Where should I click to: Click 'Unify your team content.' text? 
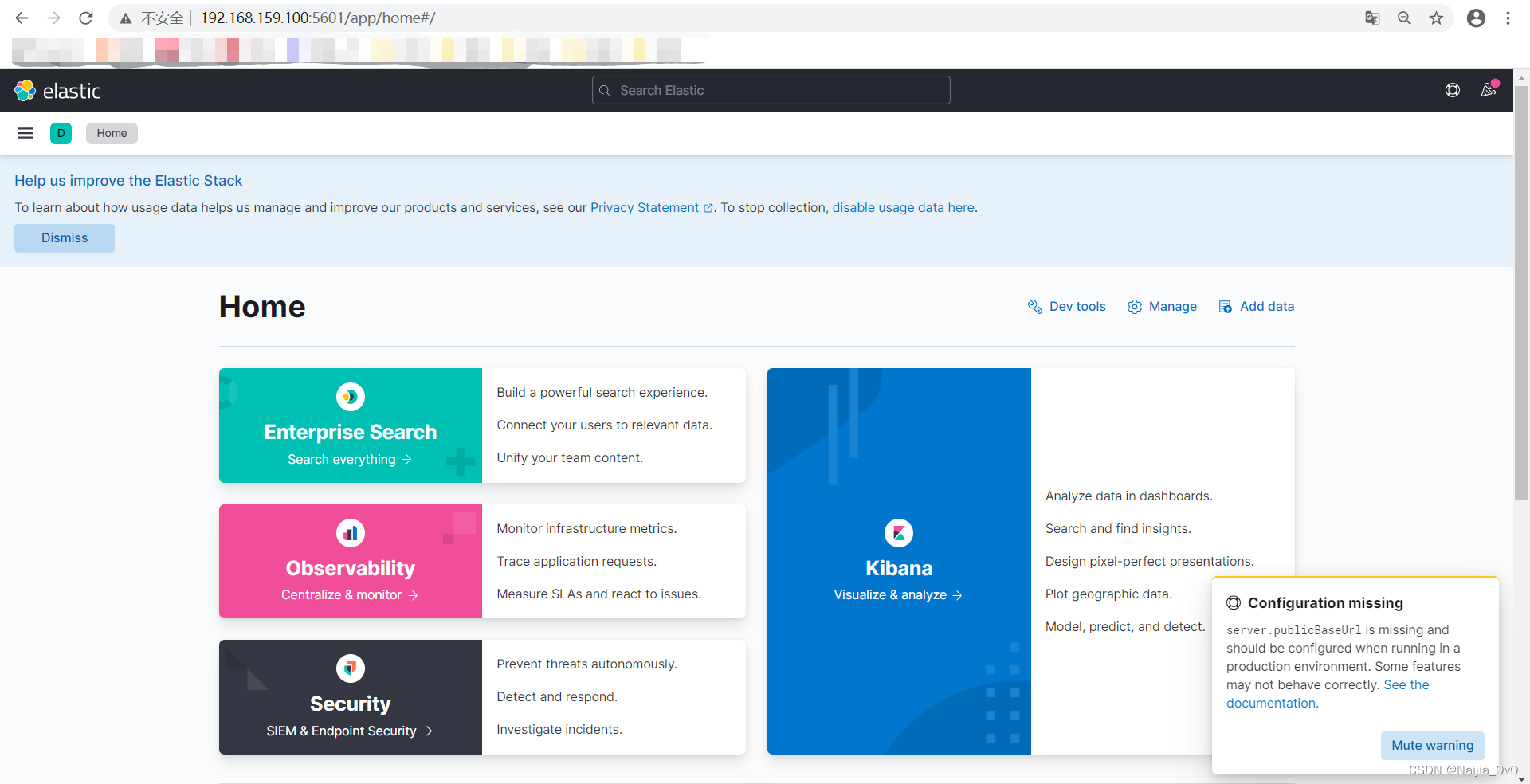pos(570,457)
